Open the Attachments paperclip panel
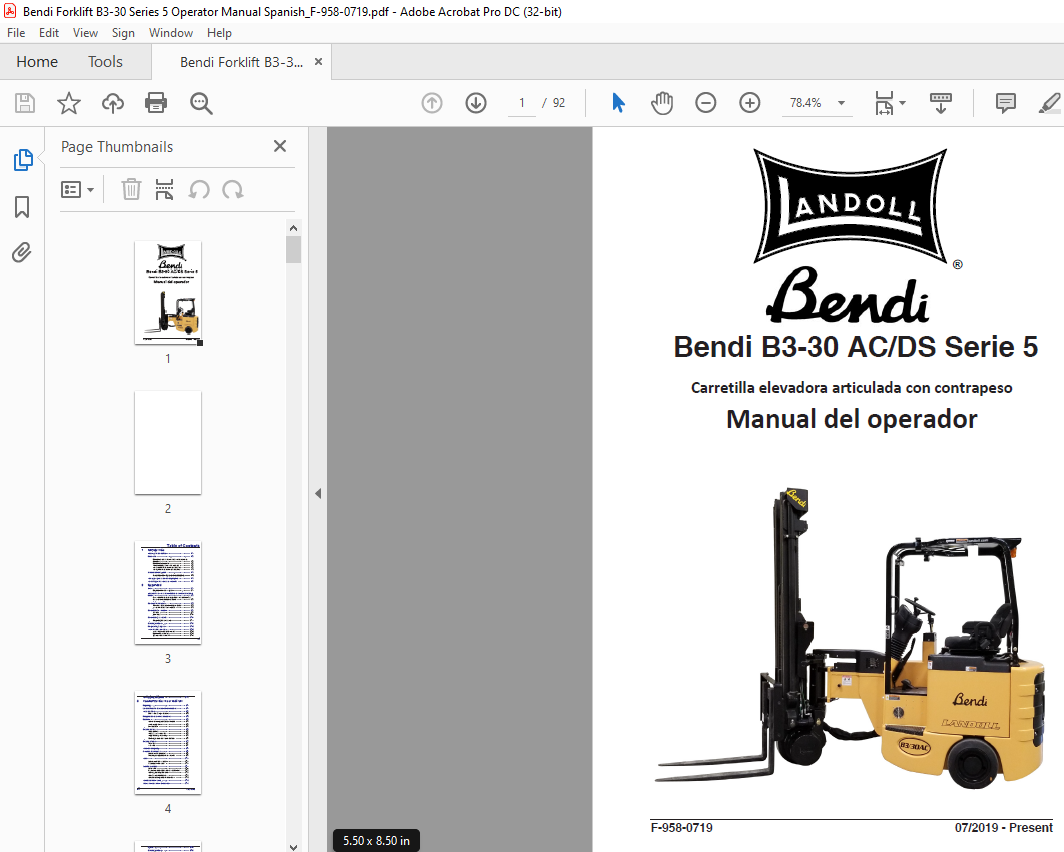Viewport: 1064px width, 852px height. pyautogui.click(x=22, y=252)
